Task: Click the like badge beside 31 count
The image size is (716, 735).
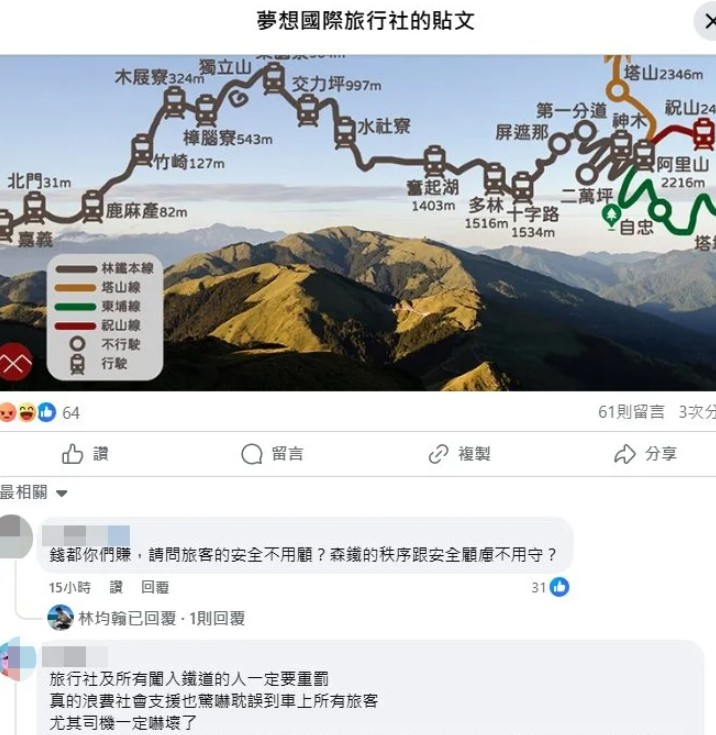Action: pos(559,587)
